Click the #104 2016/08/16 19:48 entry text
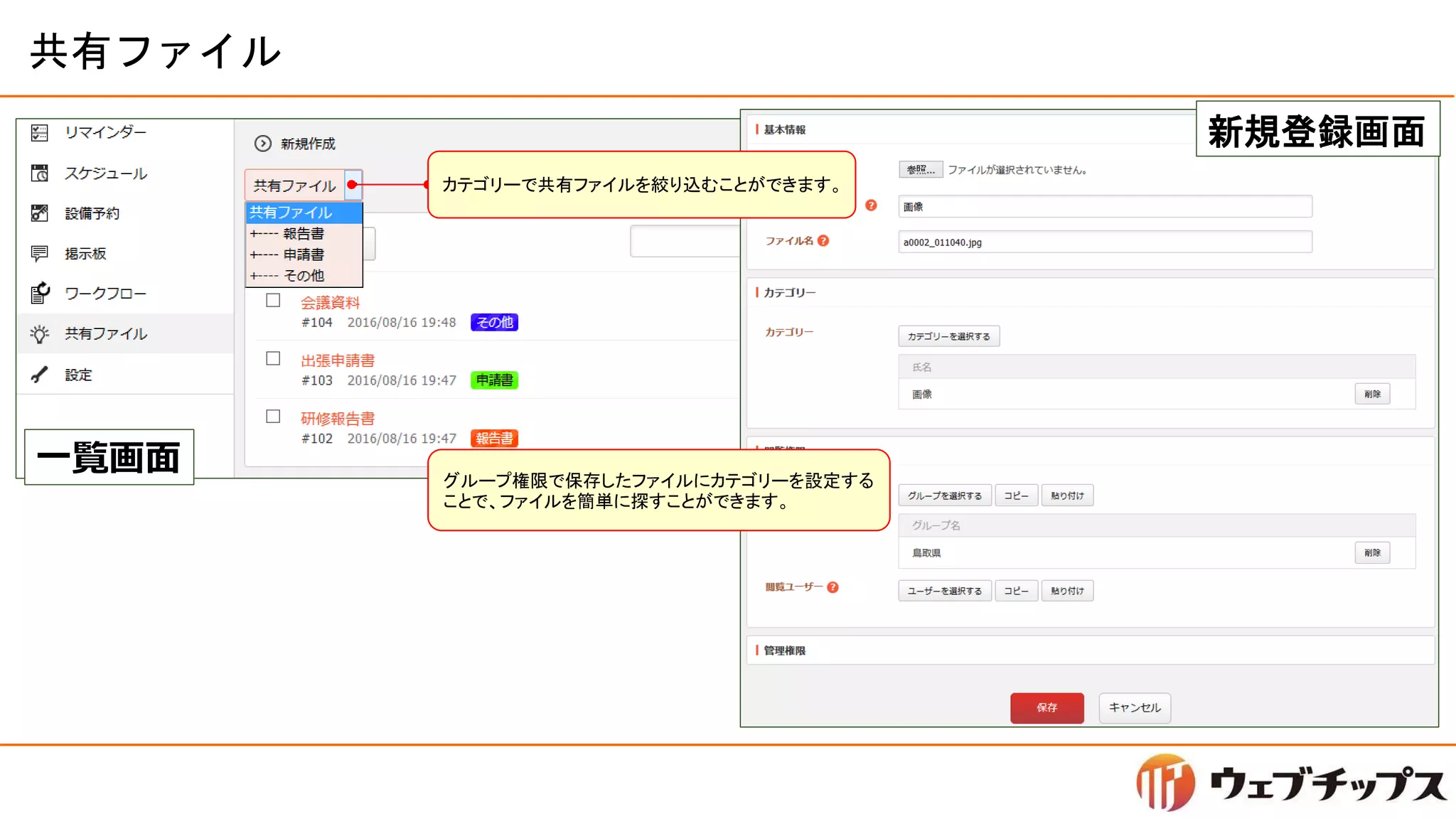This screenshot has height=819, width=1456. pyautogui.click(x=379, y=323)
